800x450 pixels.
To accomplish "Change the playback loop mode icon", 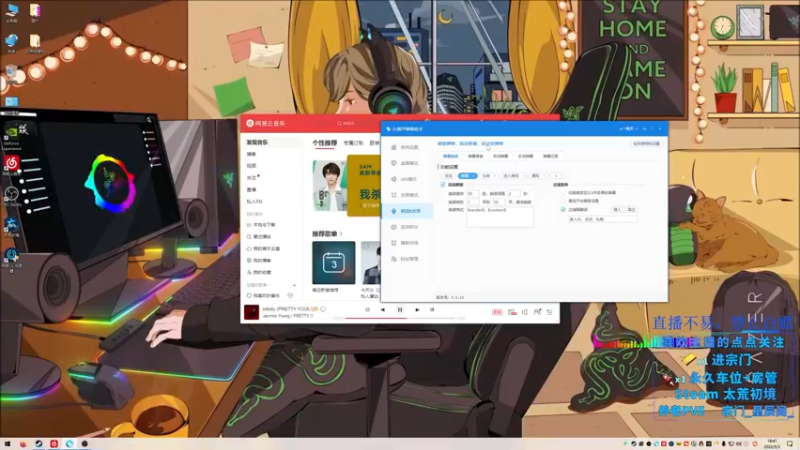I will click(367, 310).
